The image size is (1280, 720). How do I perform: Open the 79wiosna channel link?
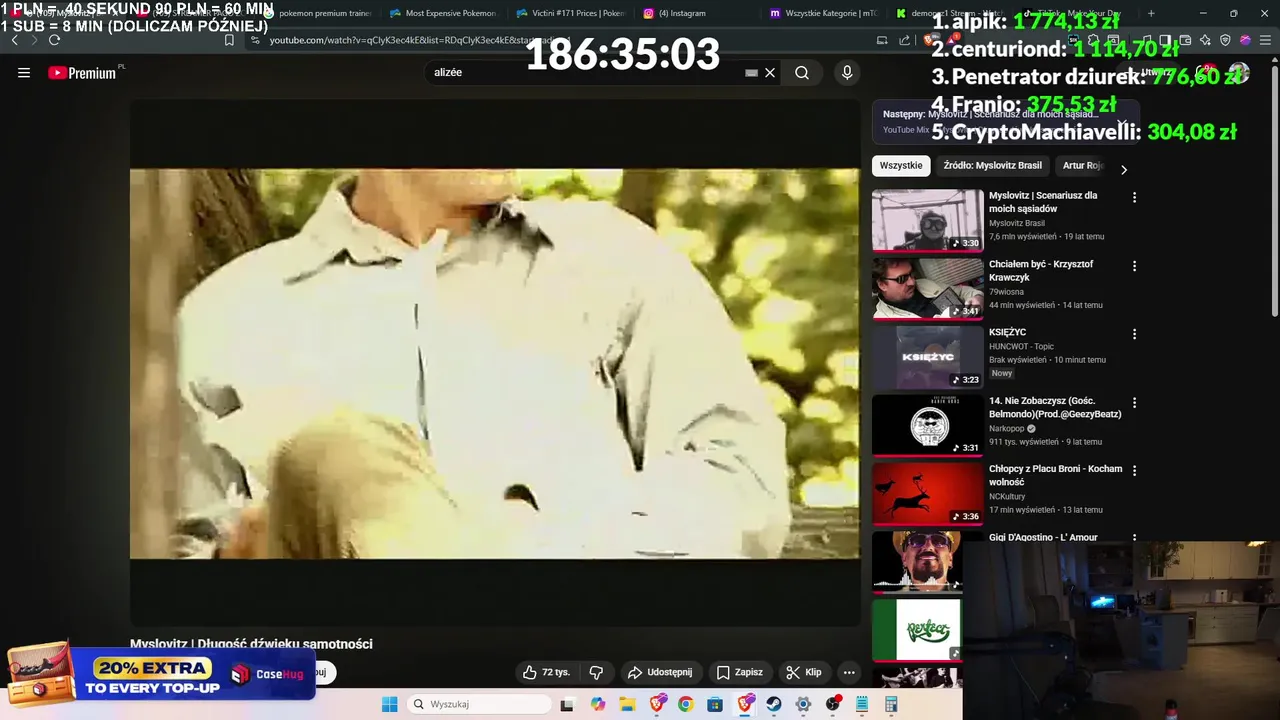pyautogui.click(x=1006, y=291)
